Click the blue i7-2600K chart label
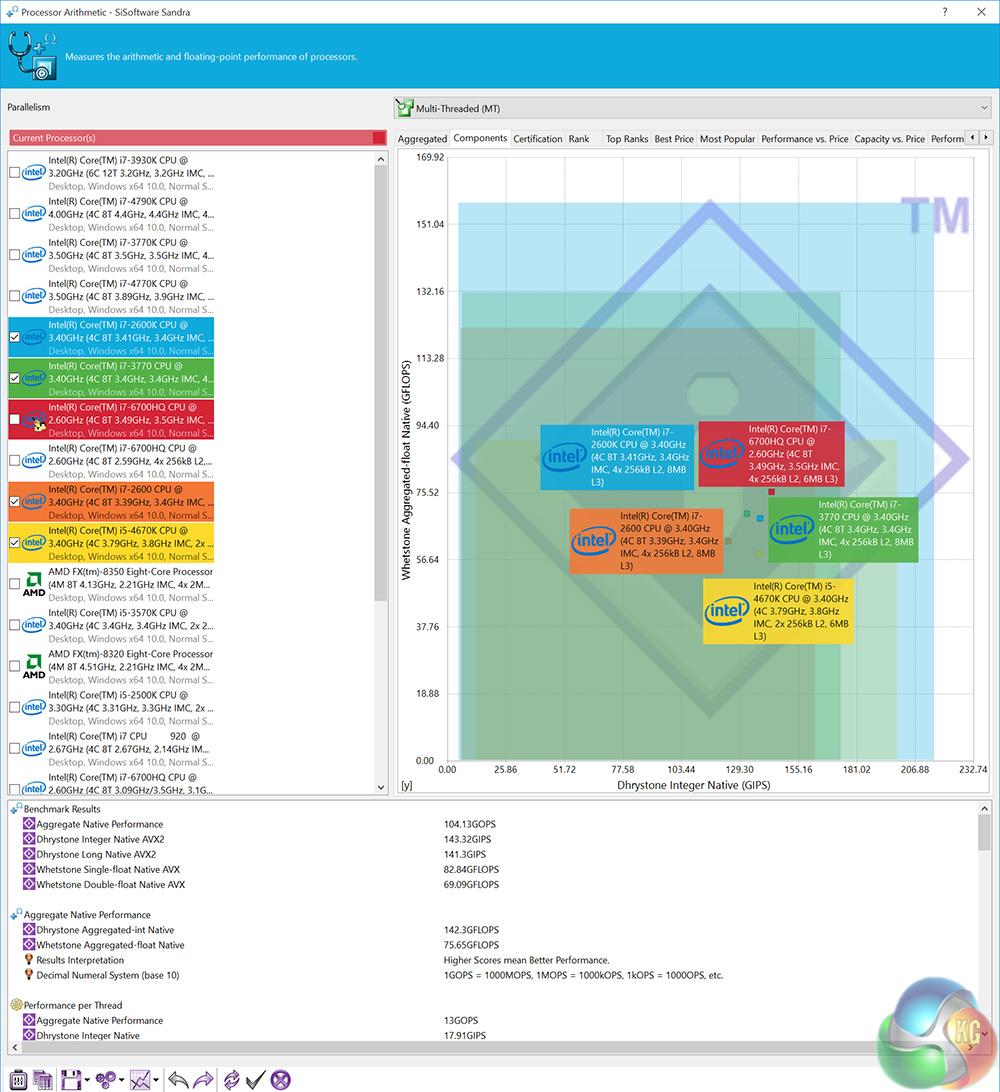This screenshot has width=1000, height=1092. (x=617, y=457)
